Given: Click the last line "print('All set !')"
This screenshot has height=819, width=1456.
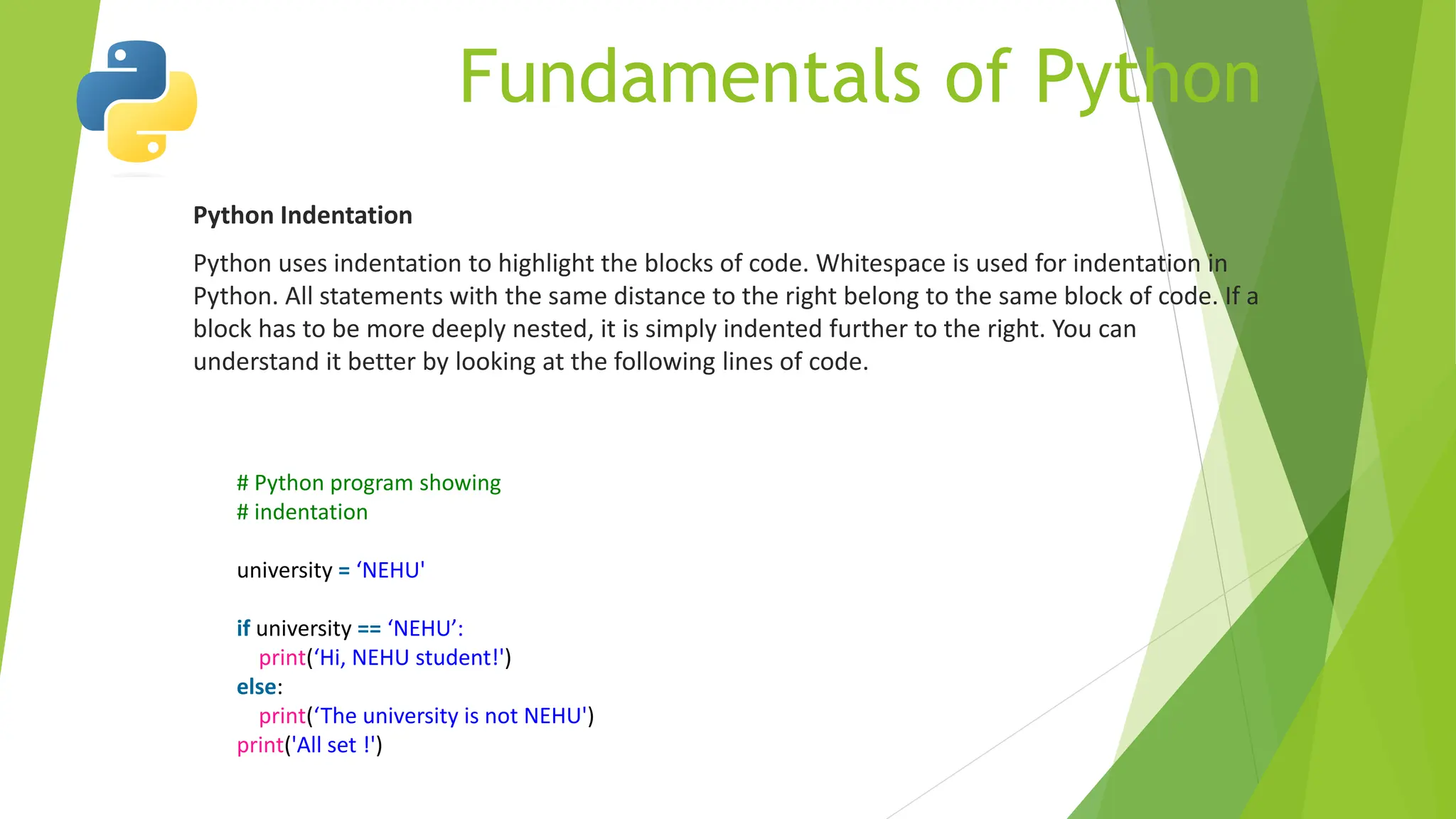Looking at the screenshot, I should 310,745.
